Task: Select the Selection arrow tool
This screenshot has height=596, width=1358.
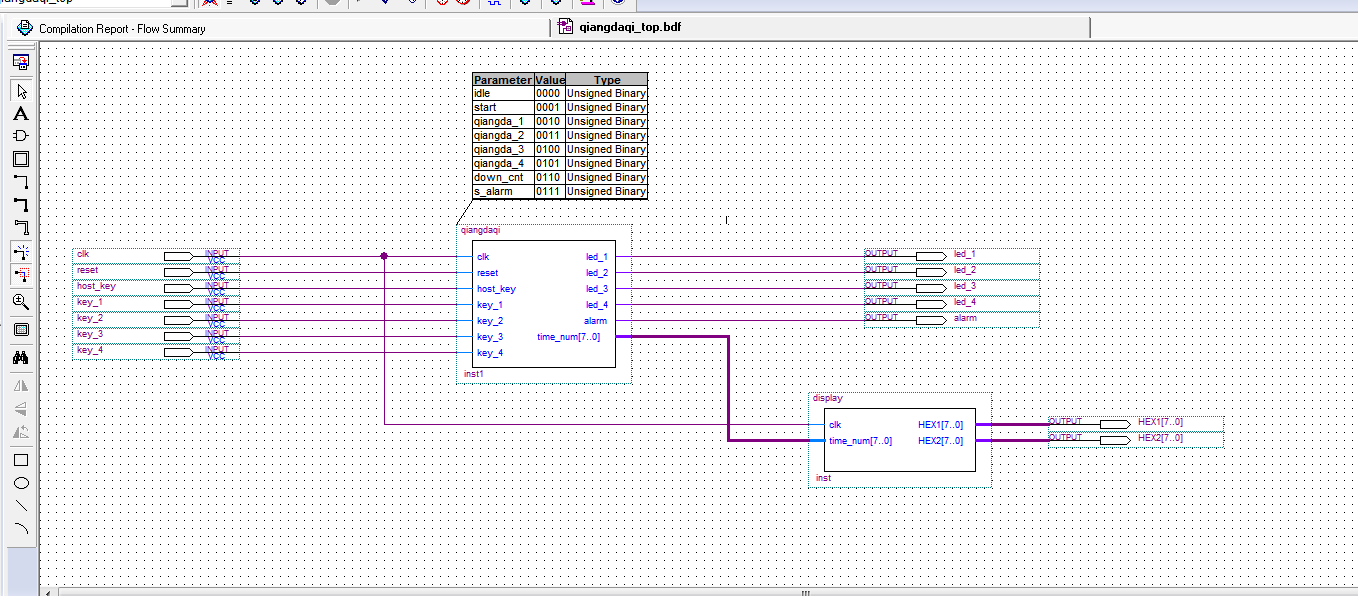Action: 20,91
